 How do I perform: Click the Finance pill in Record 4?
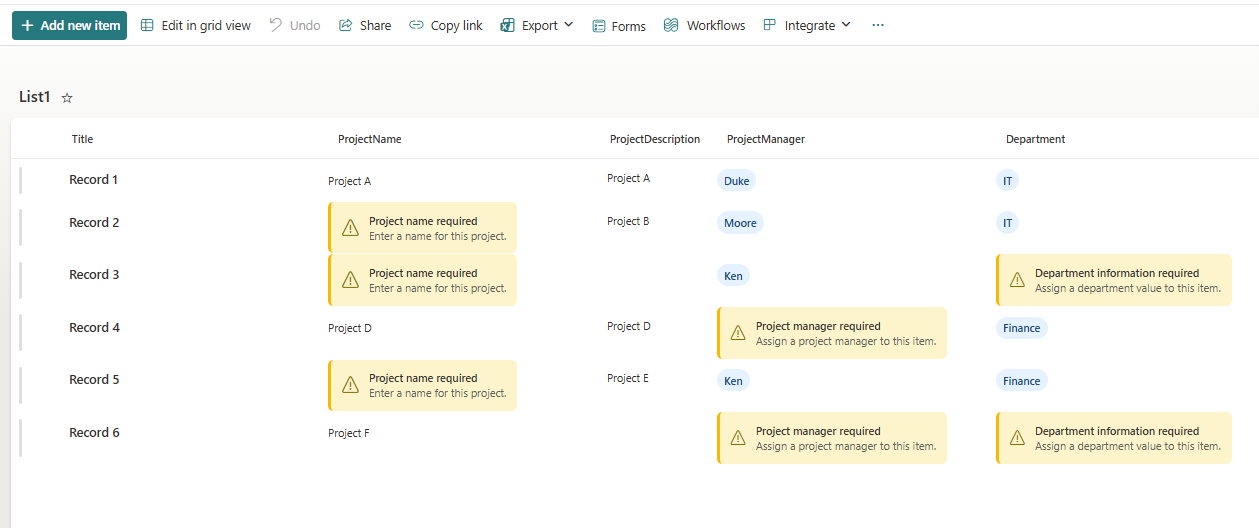point(1022,328)
